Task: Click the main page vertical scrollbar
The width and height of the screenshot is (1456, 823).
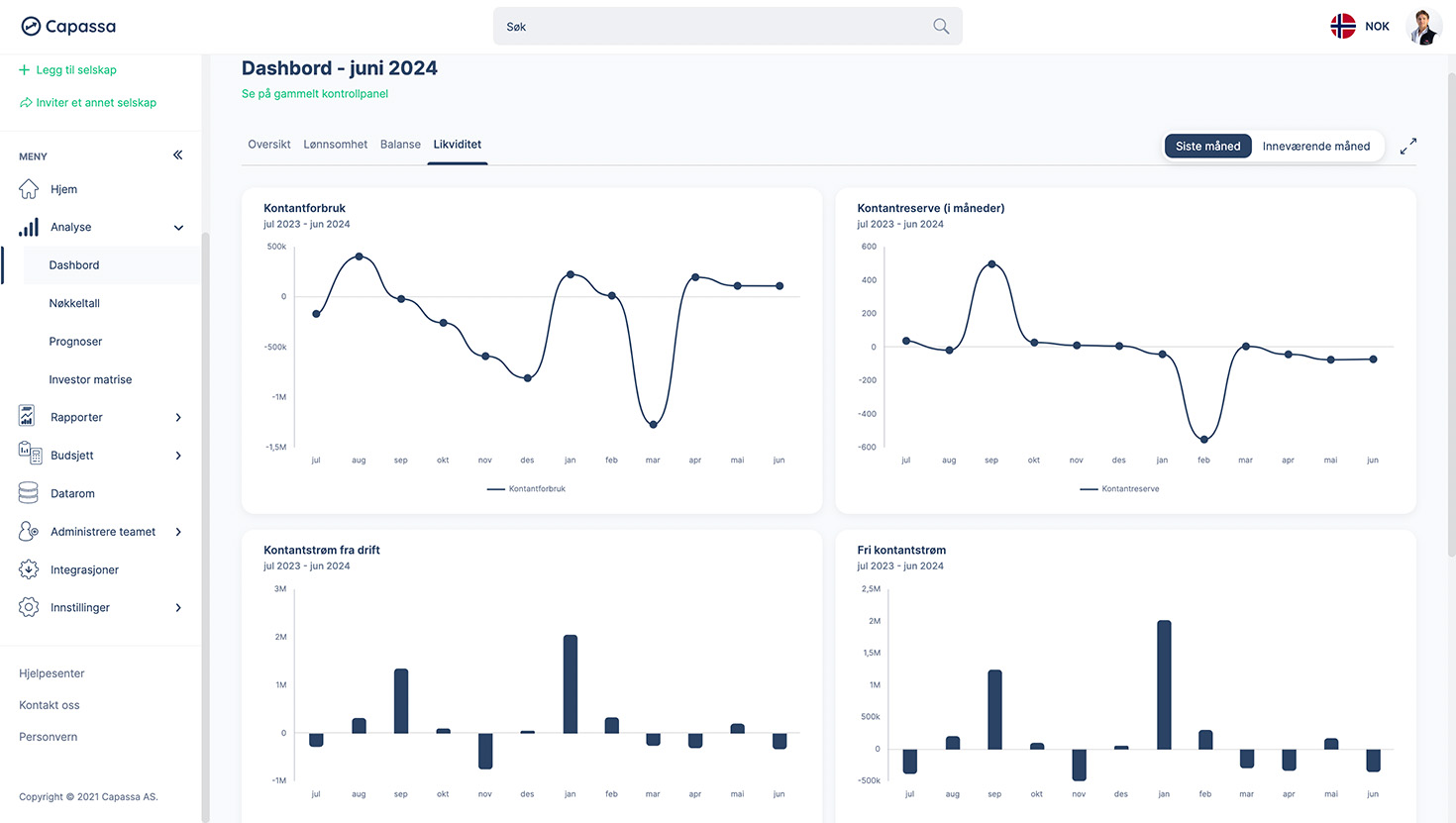Action: (1451, 315)
